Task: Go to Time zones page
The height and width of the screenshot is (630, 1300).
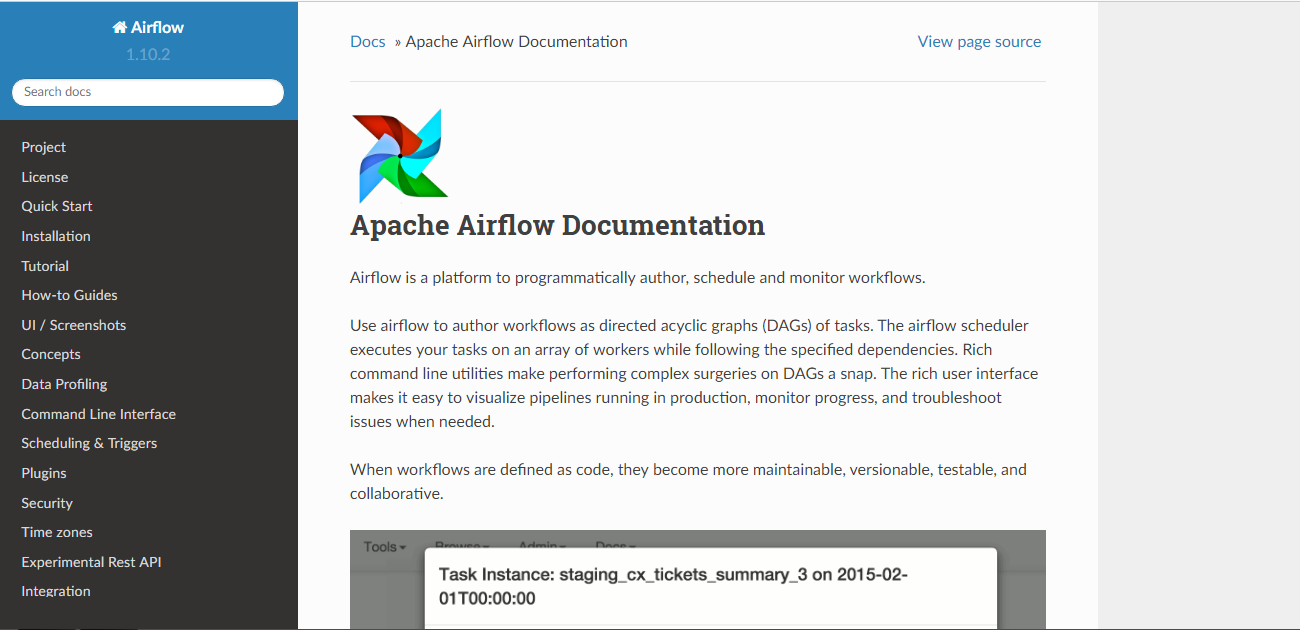Action: tap(57, 532)
